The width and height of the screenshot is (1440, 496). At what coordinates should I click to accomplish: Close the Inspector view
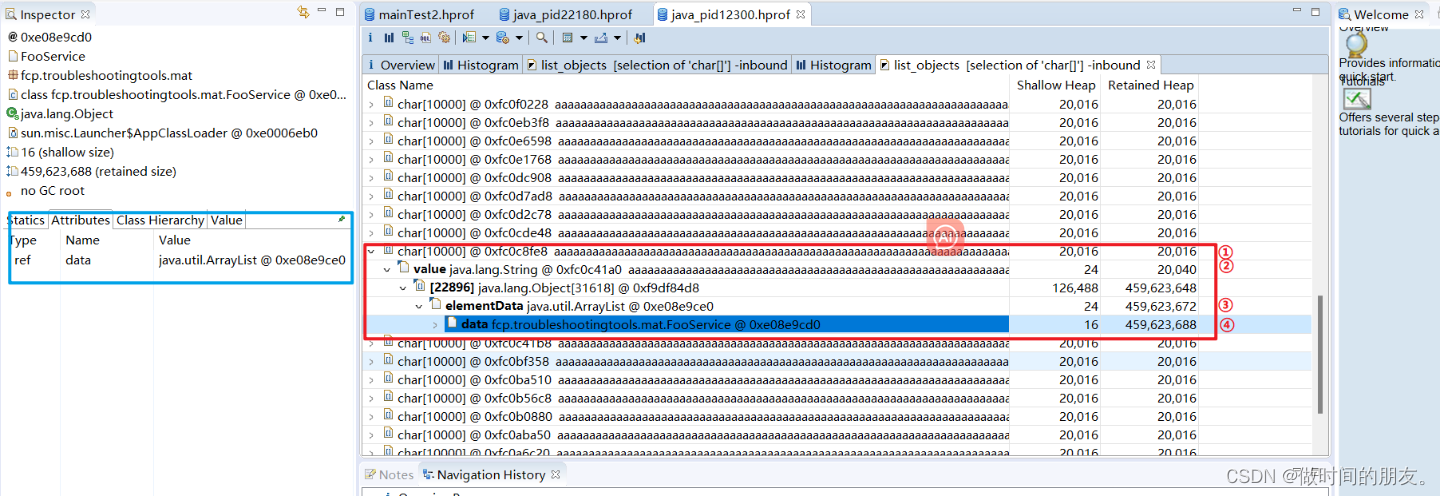(85, 14)
